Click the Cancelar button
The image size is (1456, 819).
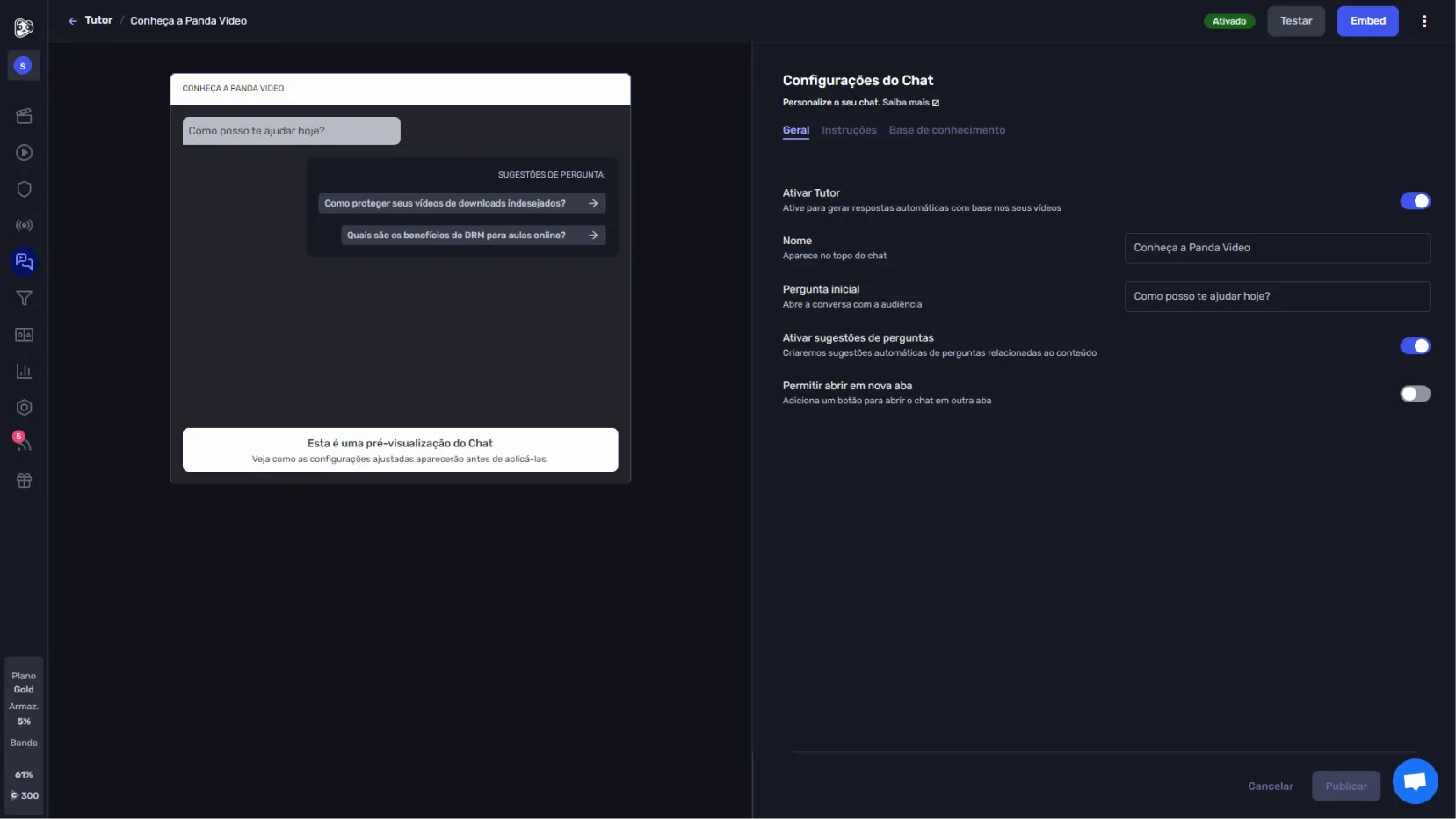(x=1270, y=786)
